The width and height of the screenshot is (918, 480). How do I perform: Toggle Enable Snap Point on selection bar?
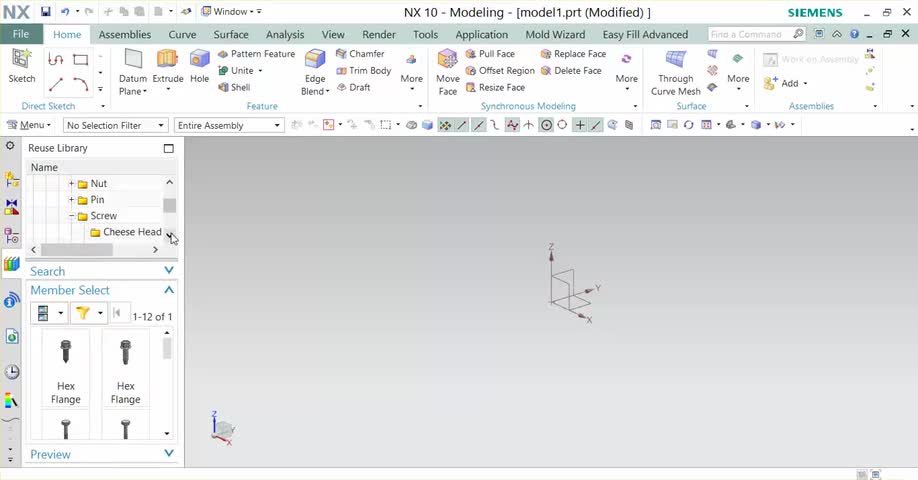[x=445, y=125]
